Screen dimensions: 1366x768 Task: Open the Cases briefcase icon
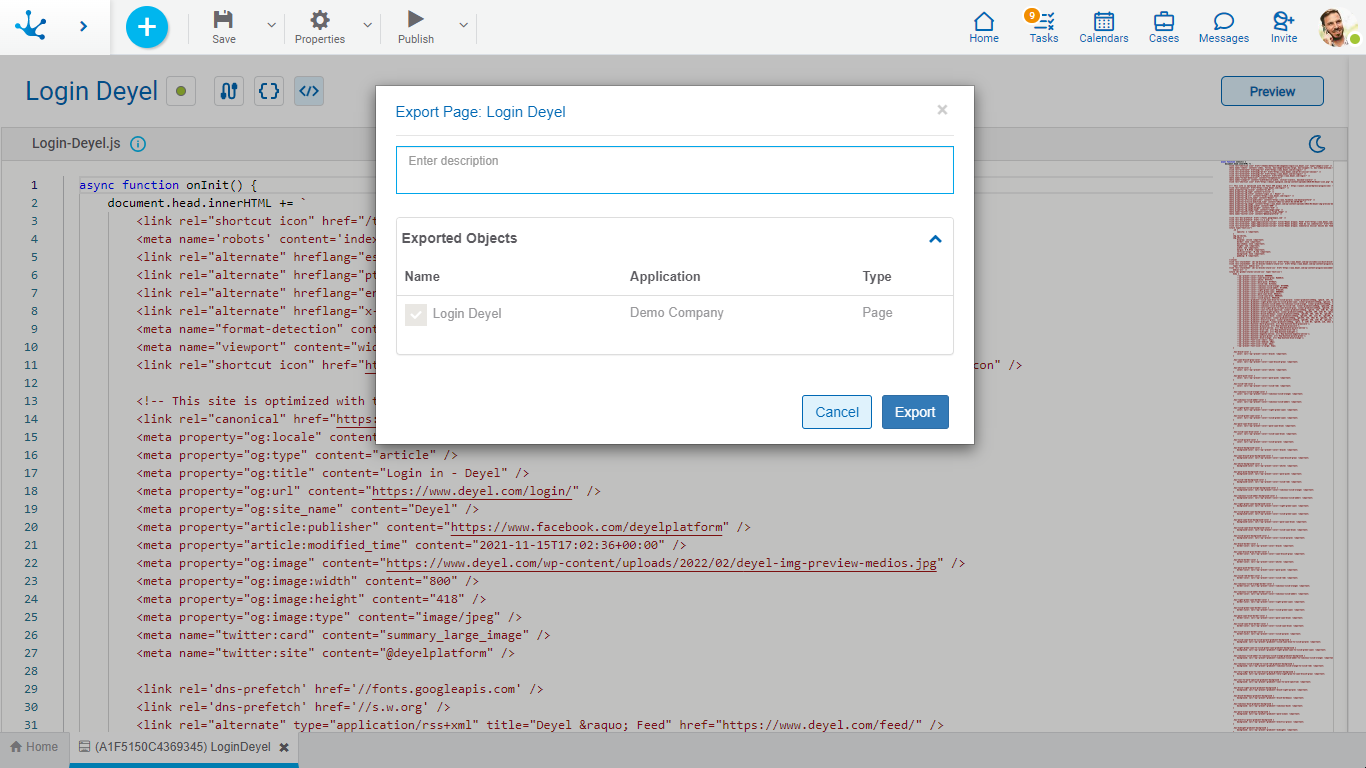(1164, 27)
